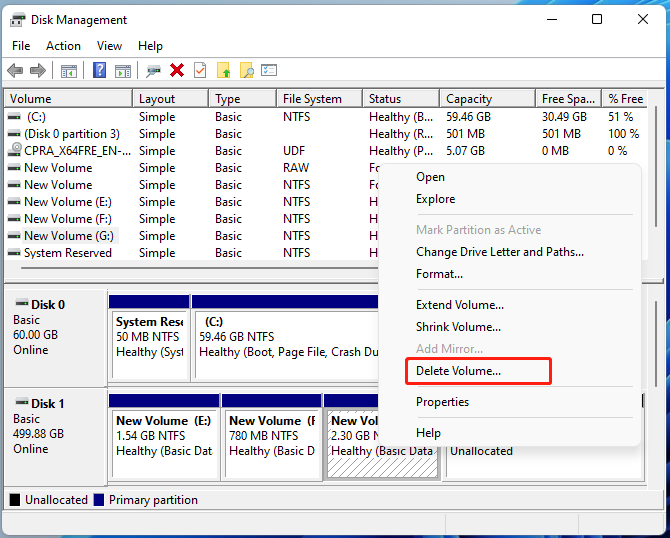The image size is (670, 538).
Task: Select Shrink Volume... in context menu
Action: (458, 327)
